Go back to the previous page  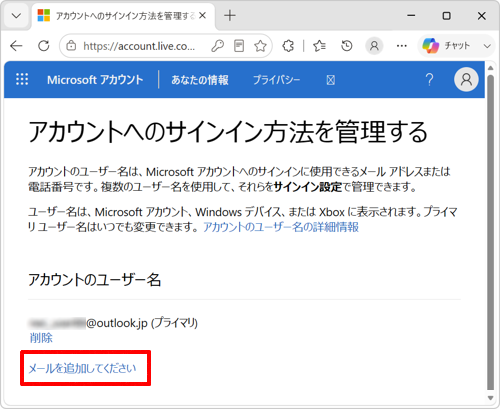click(16, 46)
